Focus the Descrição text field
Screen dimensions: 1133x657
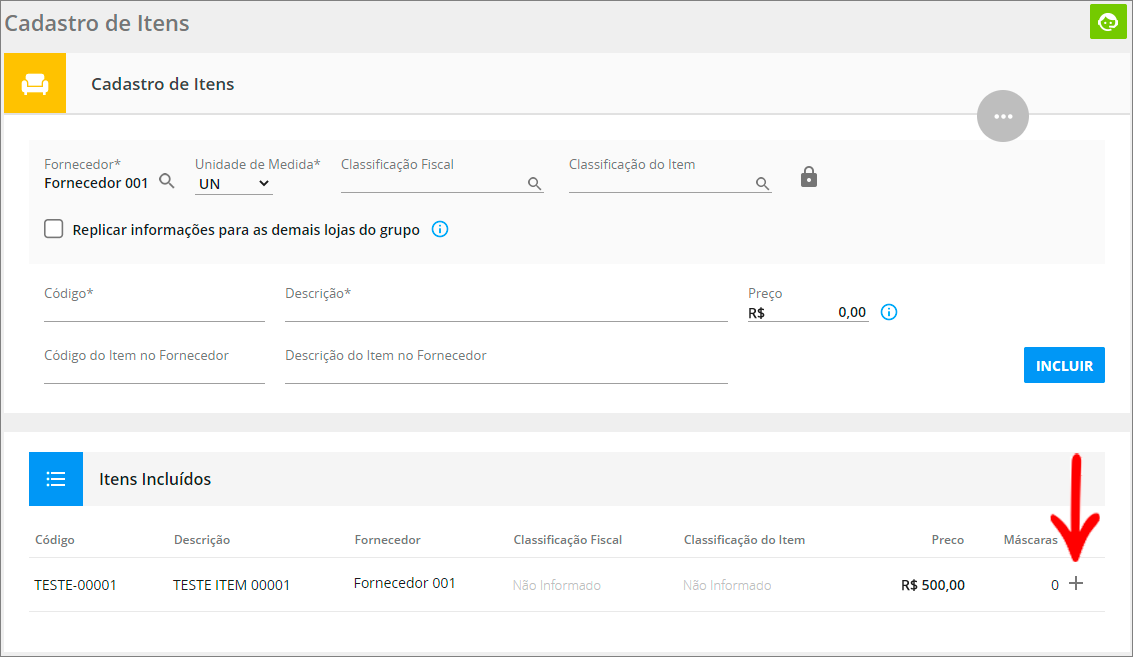(505, 310)
